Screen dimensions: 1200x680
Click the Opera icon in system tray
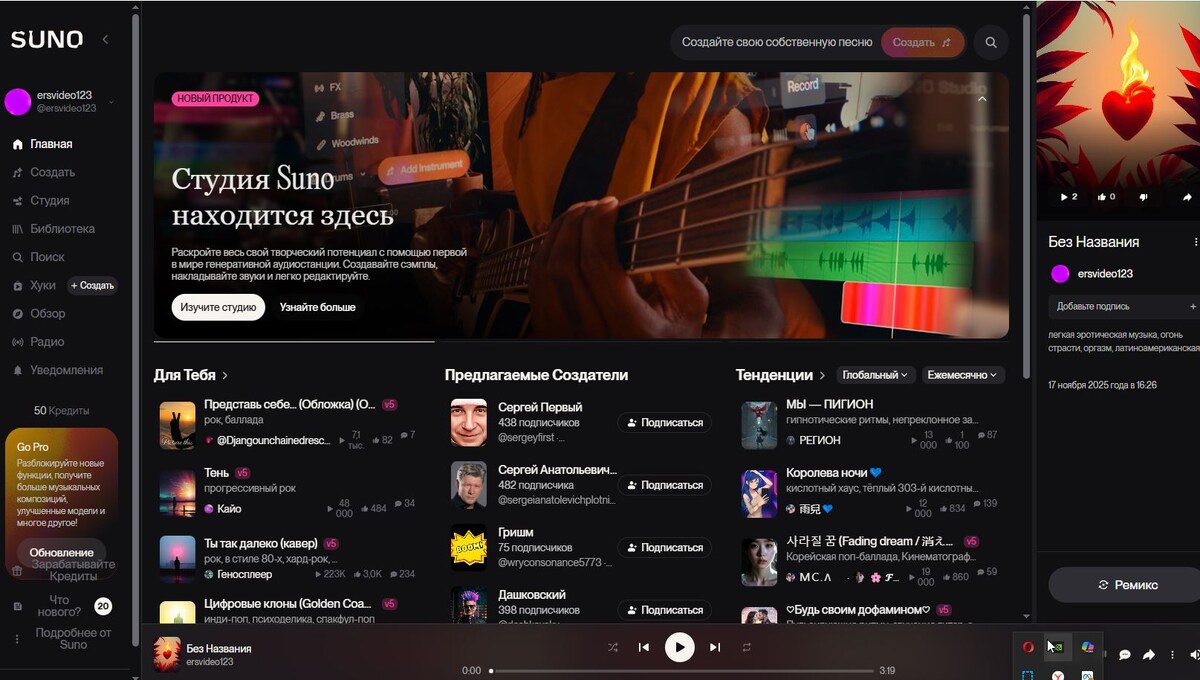pyautogui.click(x=1028, y=648)
